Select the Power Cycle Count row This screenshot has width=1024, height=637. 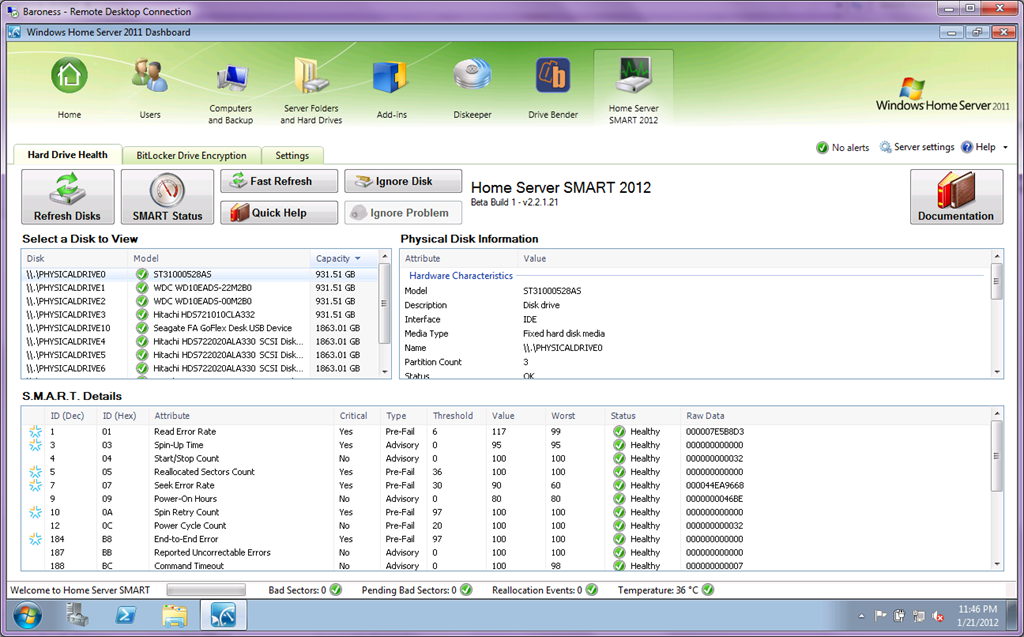[506, 525]
